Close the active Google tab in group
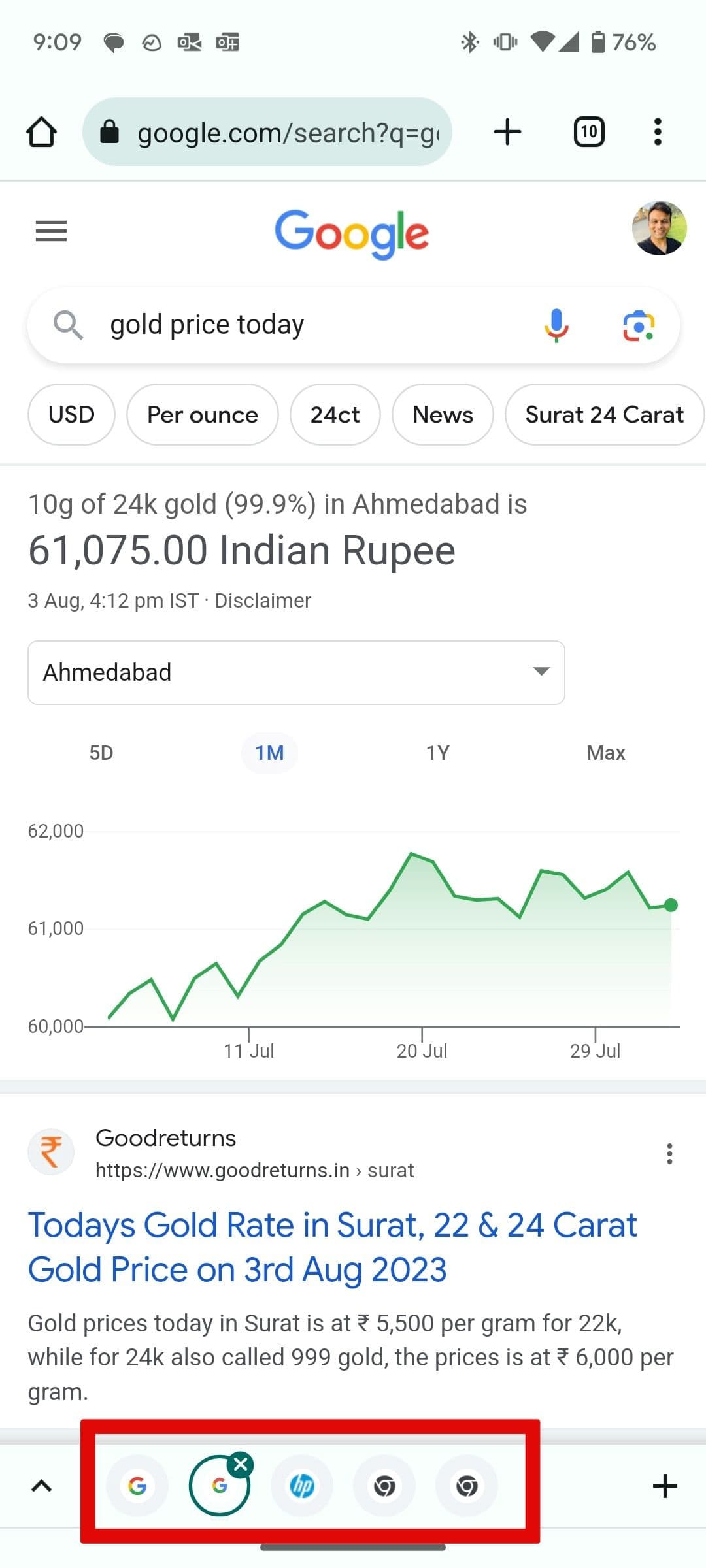Viewport: 706px width, 1568px height. [x=241, y=1464]
